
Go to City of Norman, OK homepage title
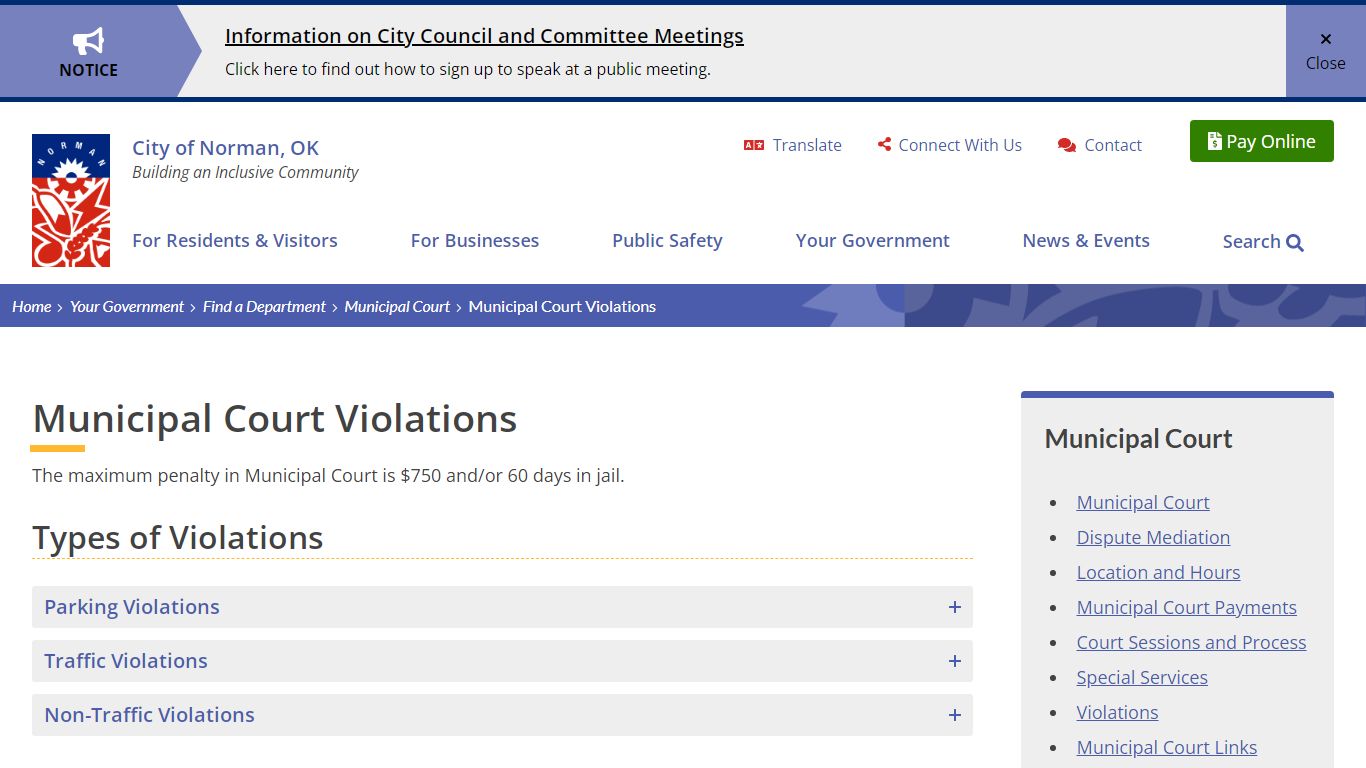[225, 148]
